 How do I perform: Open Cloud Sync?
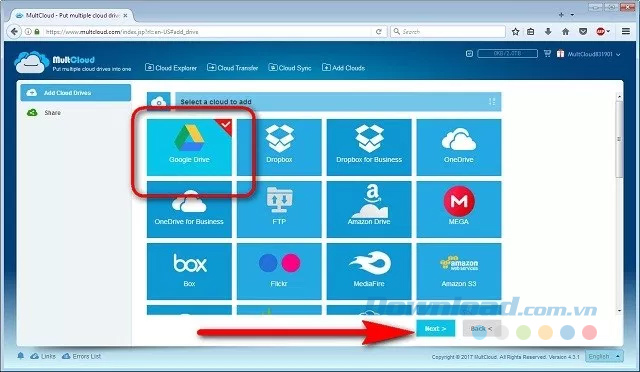point(290,68)
